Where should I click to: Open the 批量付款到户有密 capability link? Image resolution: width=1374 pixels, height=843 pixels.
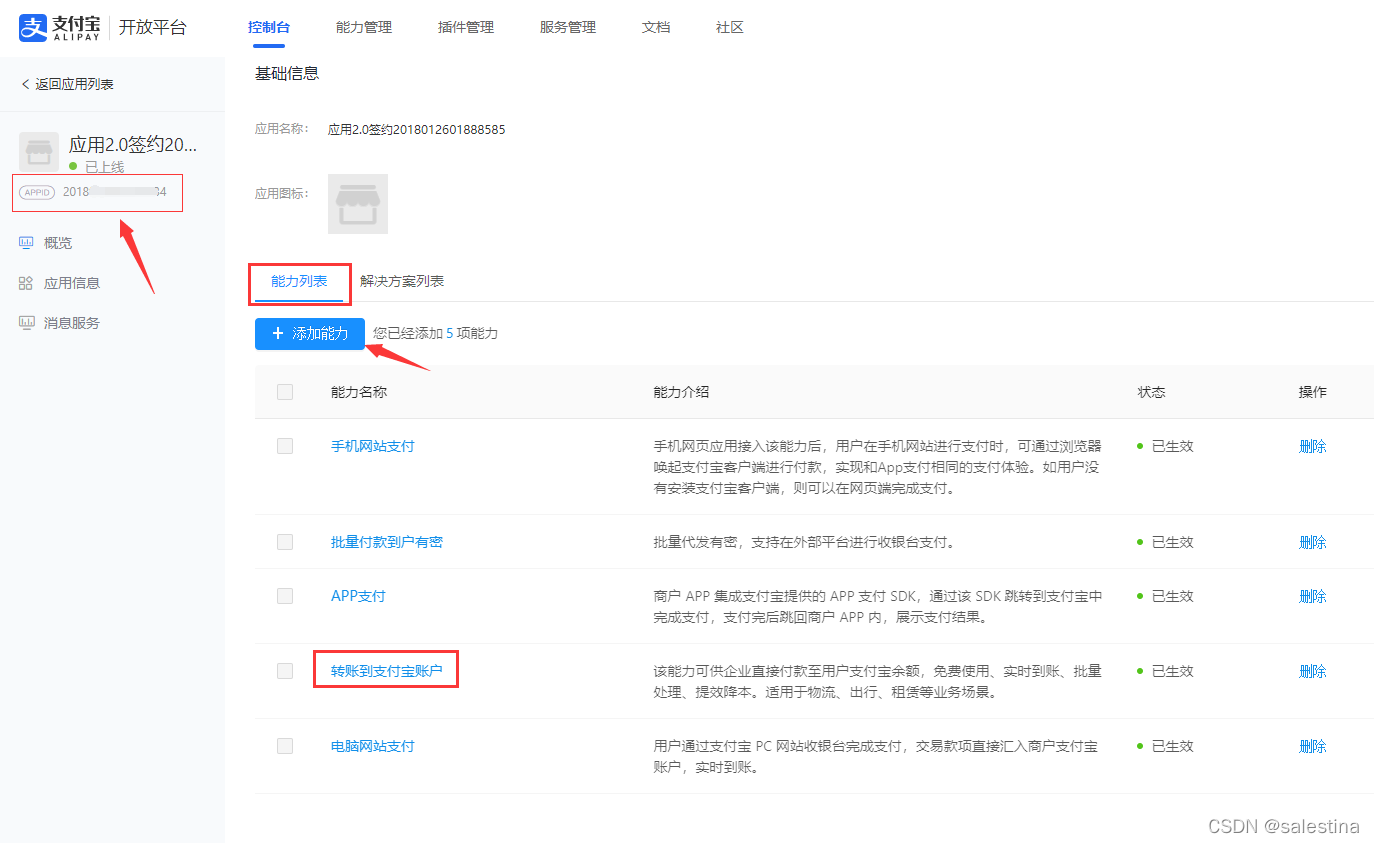point(387,542)
